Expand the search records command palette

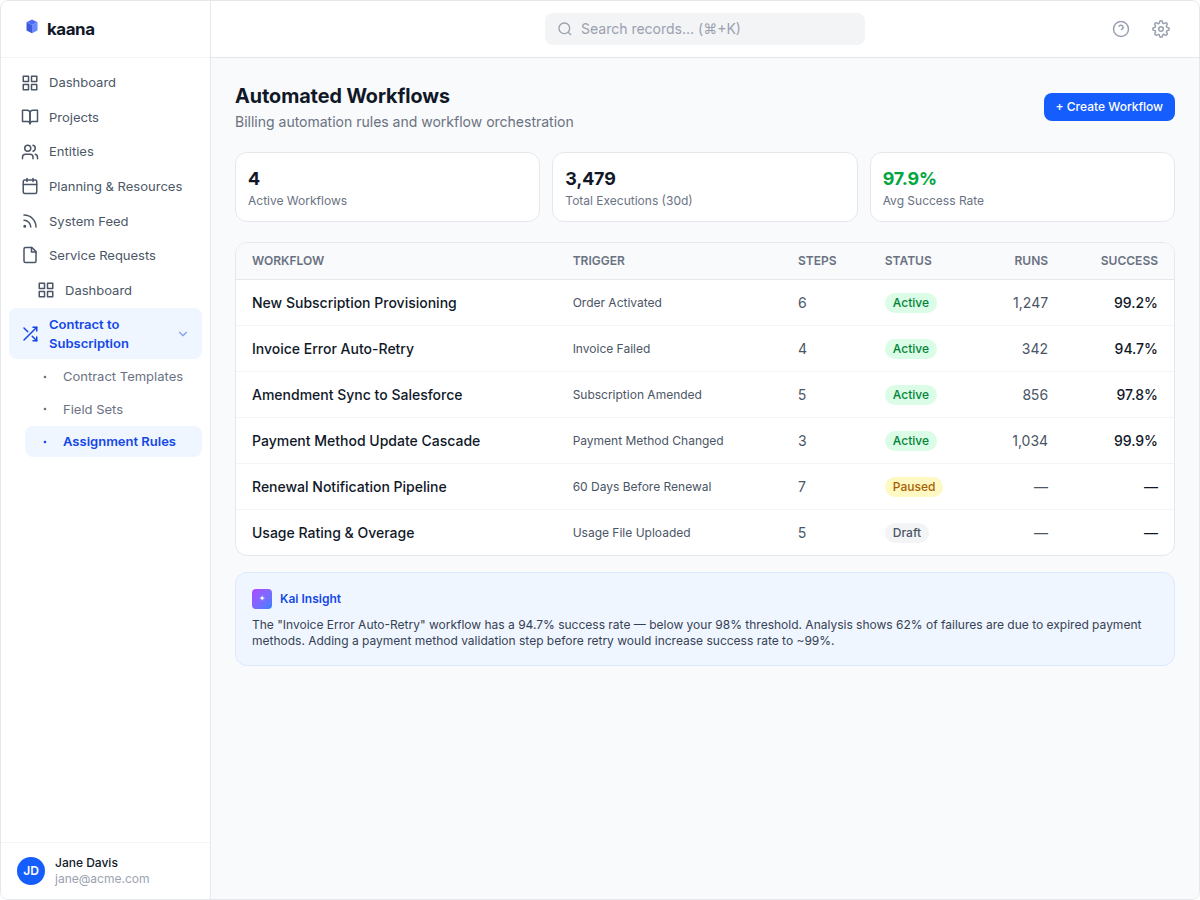[x=704, y=28]
